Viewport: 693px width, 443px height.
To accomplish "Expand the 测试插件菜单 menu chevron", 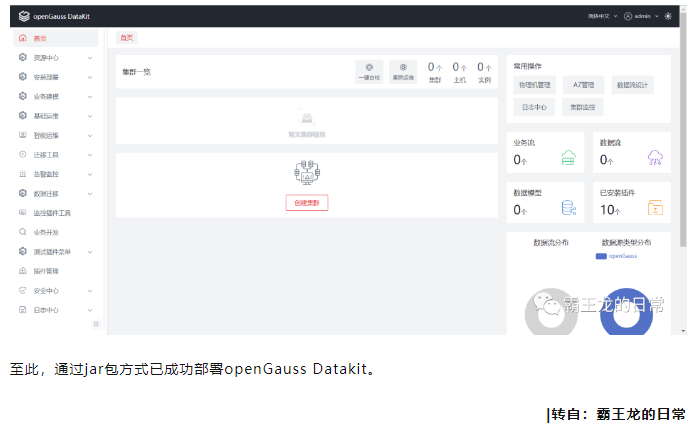I will 90,252.
